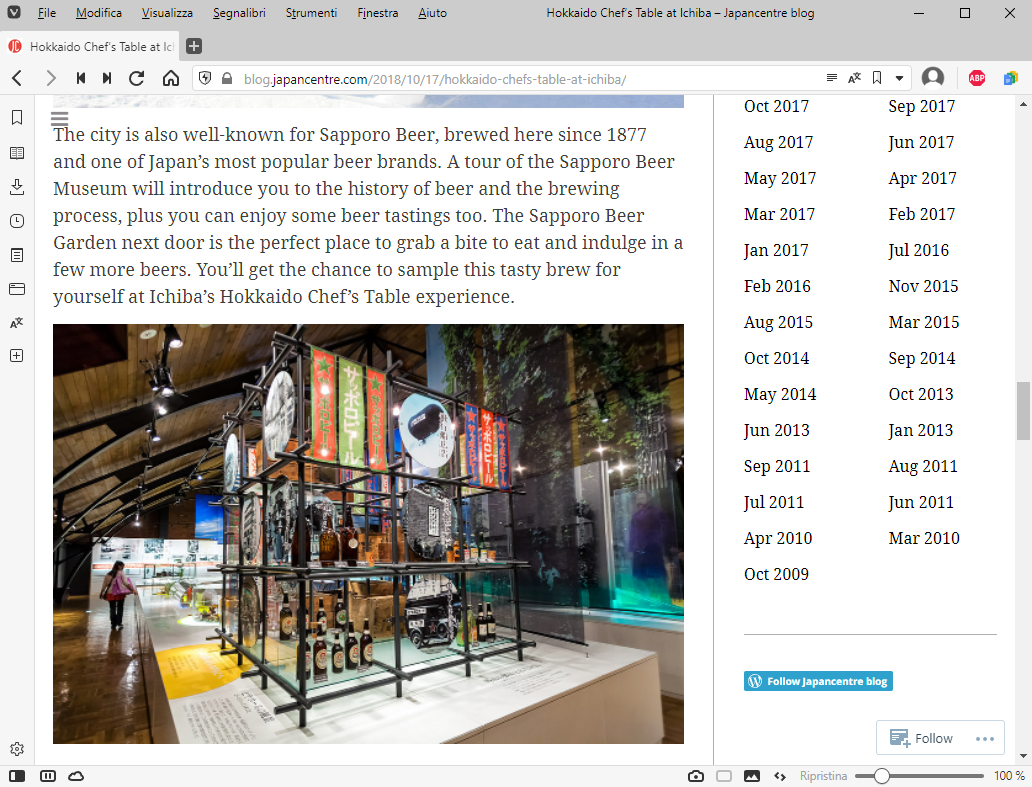Capture a page screenshot
The width and height of the screenshot is (1032, 787).
[696, 776]
